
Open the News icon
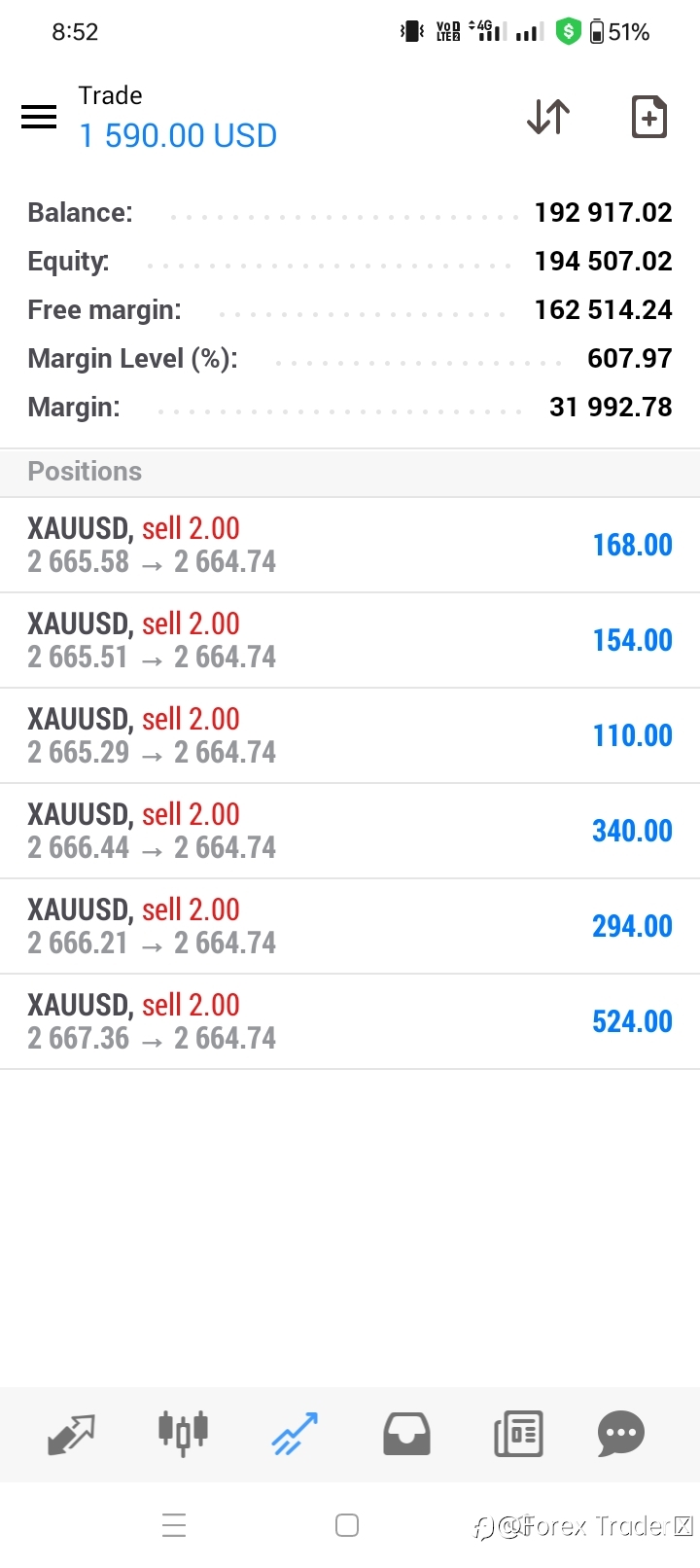click(x=518, y=1434)
